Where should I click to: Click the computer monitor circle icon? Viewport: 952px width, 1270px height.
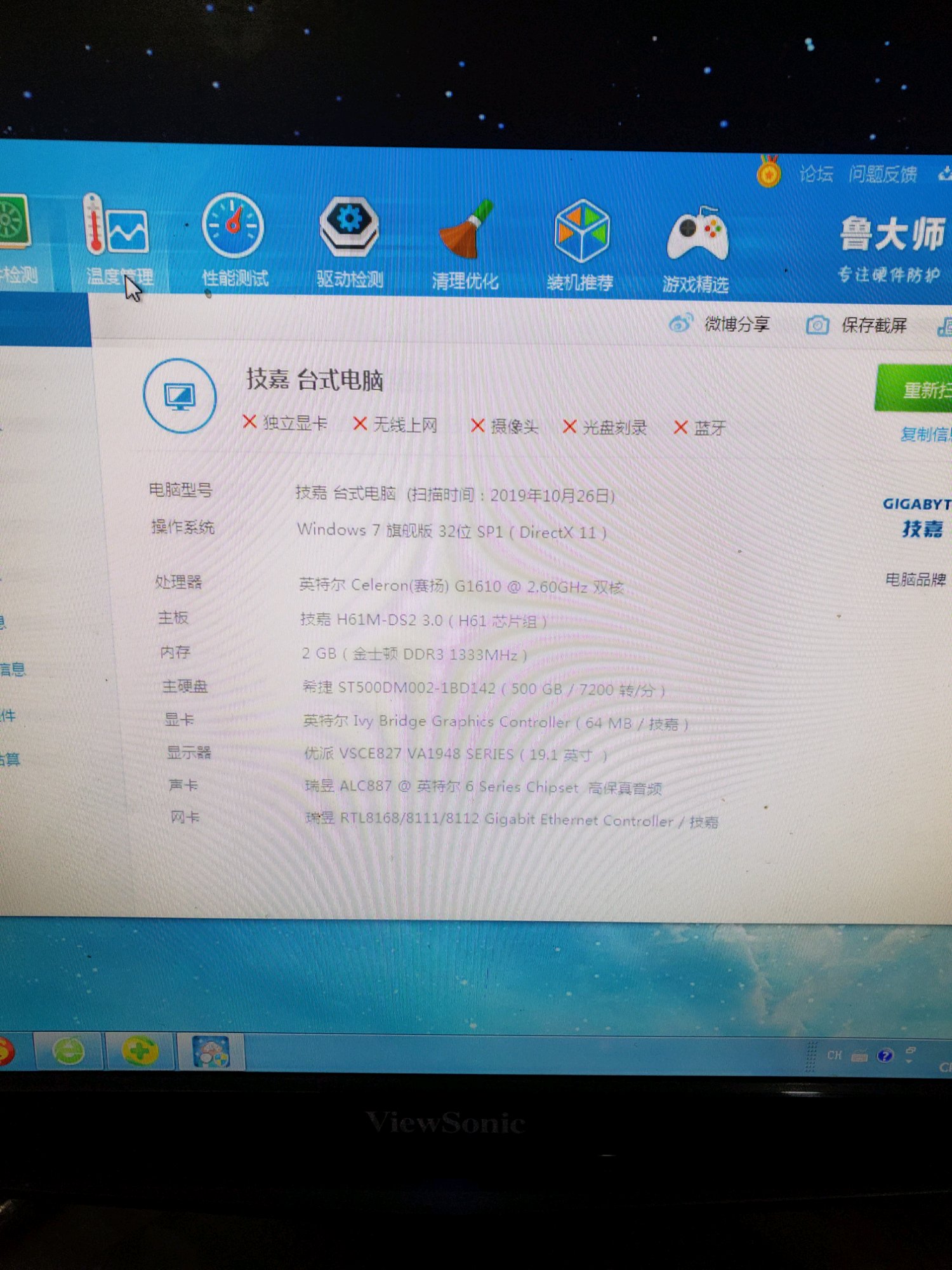point(180,396)
